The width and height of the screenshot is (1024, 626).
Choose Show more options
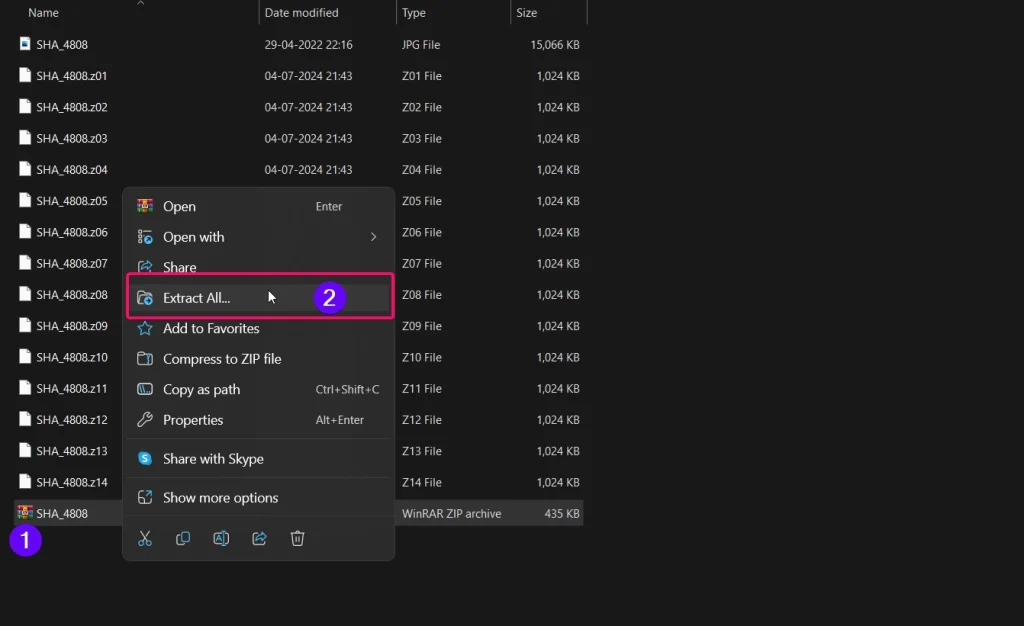259,497
